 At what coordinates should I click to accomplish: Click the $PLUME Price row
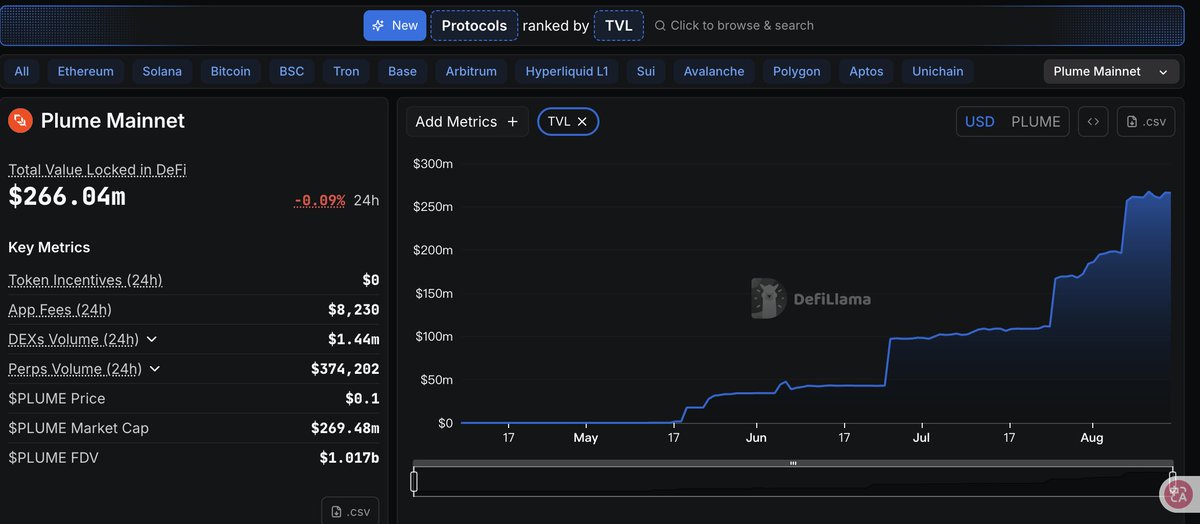click(x=194, y=398)
